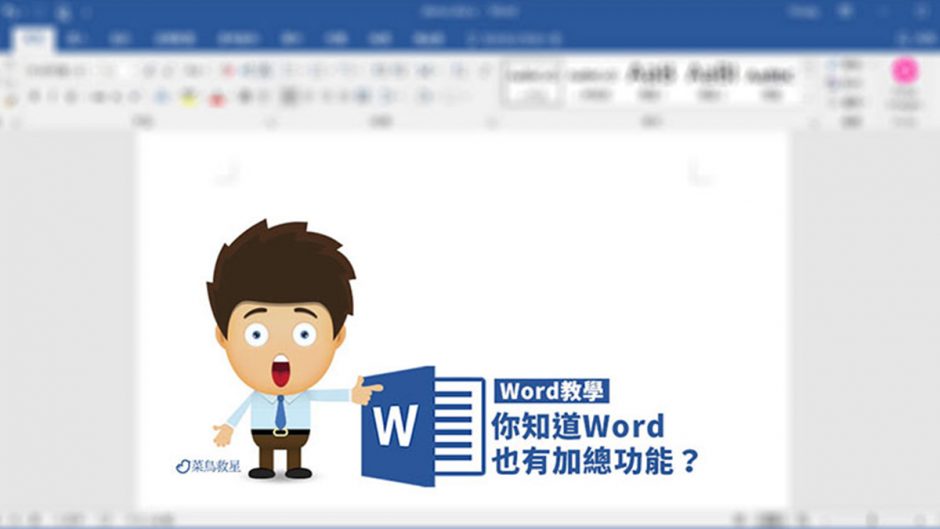
Task: Expand the styles gallery
Action: (811, 98)
